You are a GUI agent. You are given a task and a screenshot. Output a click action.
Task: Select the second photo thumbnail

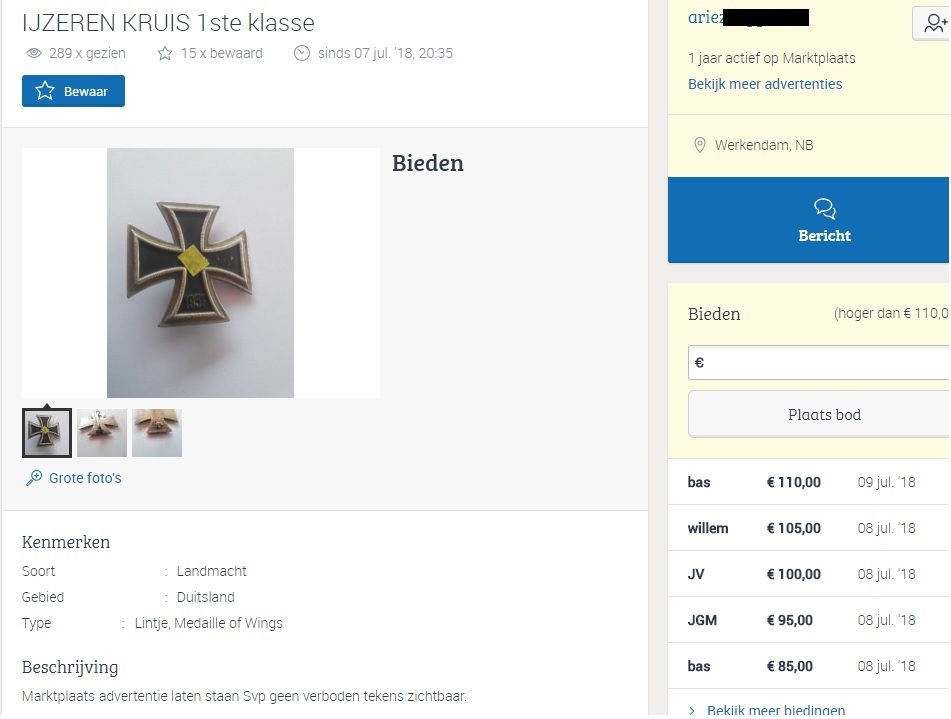click(x=102, y=433)
